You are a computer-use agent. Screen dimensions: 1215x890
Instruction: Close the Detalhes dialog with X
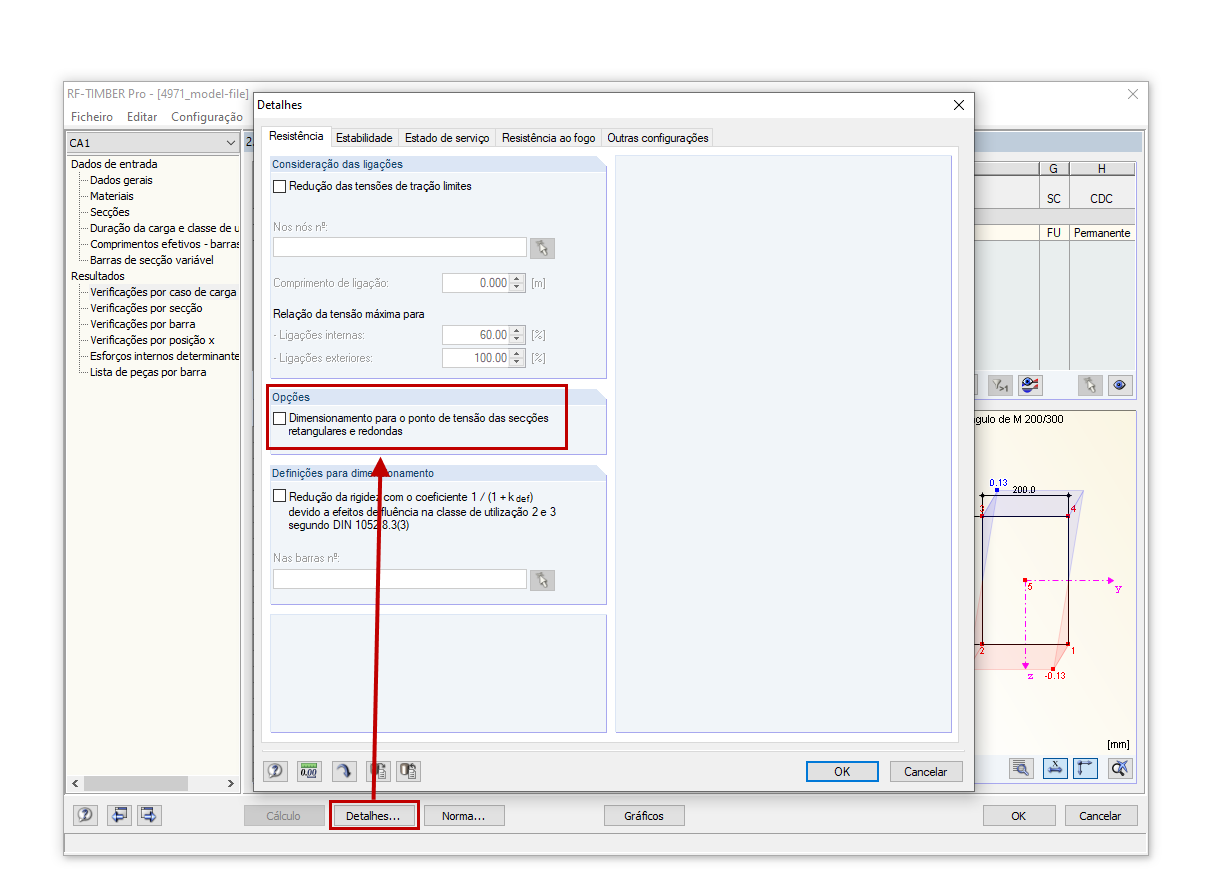coord(959,105)
